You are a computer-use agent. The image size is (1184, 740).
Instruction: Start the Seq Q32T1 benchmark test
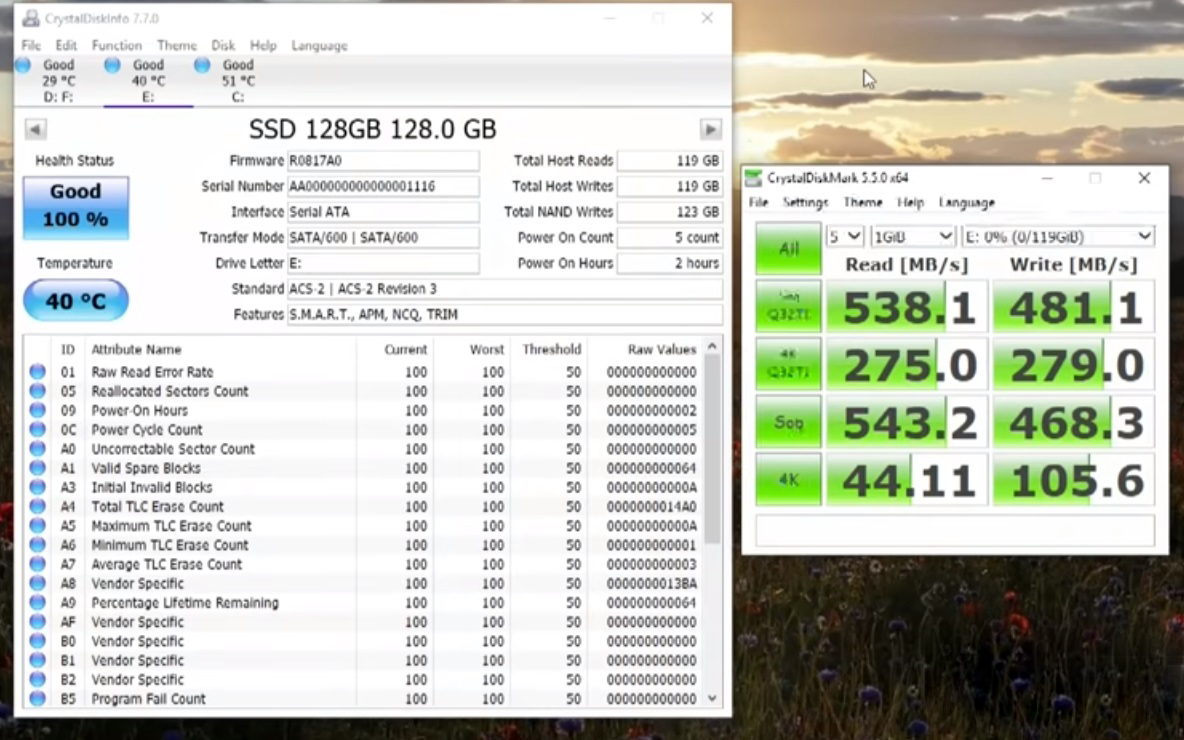point(788,306)
